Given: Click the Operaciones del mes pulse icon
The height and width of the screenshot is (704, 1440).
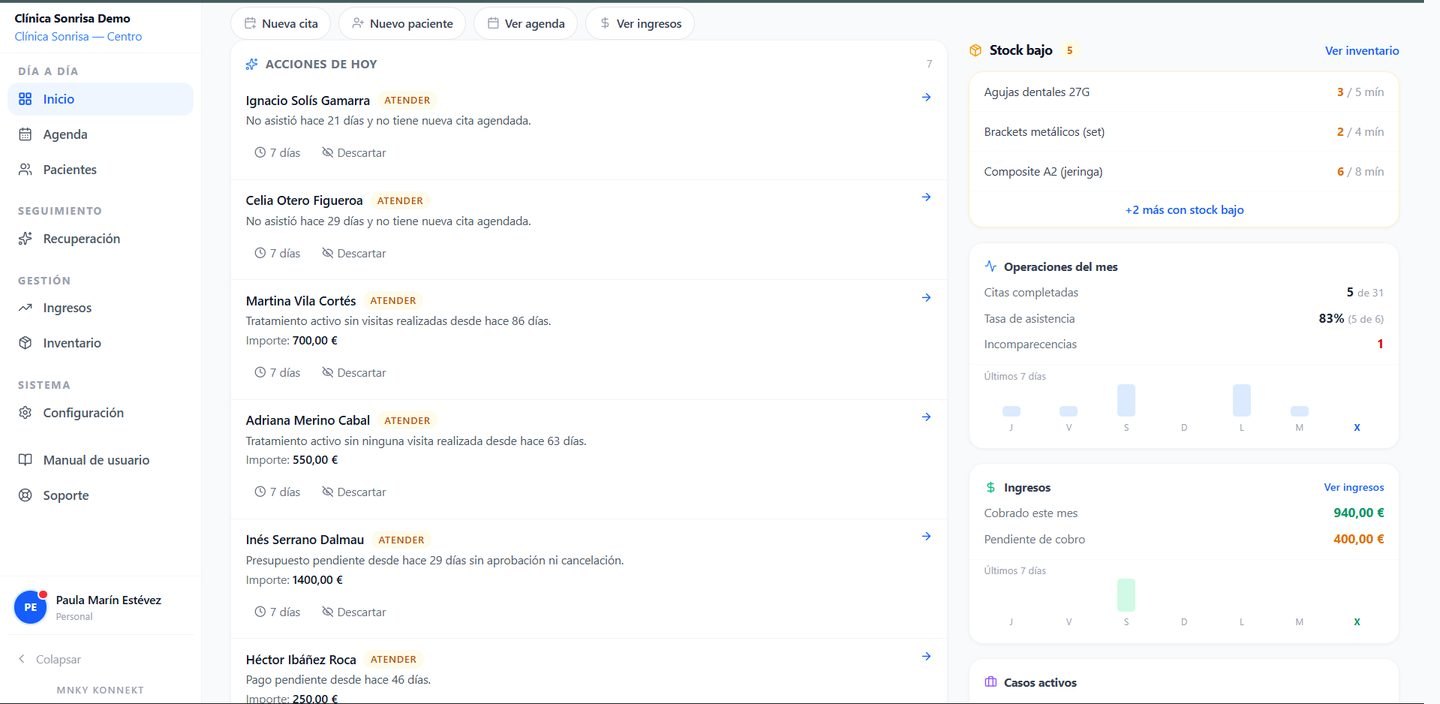Looking at the screenshot, I should pyautogui.click(x=991, y=267).
